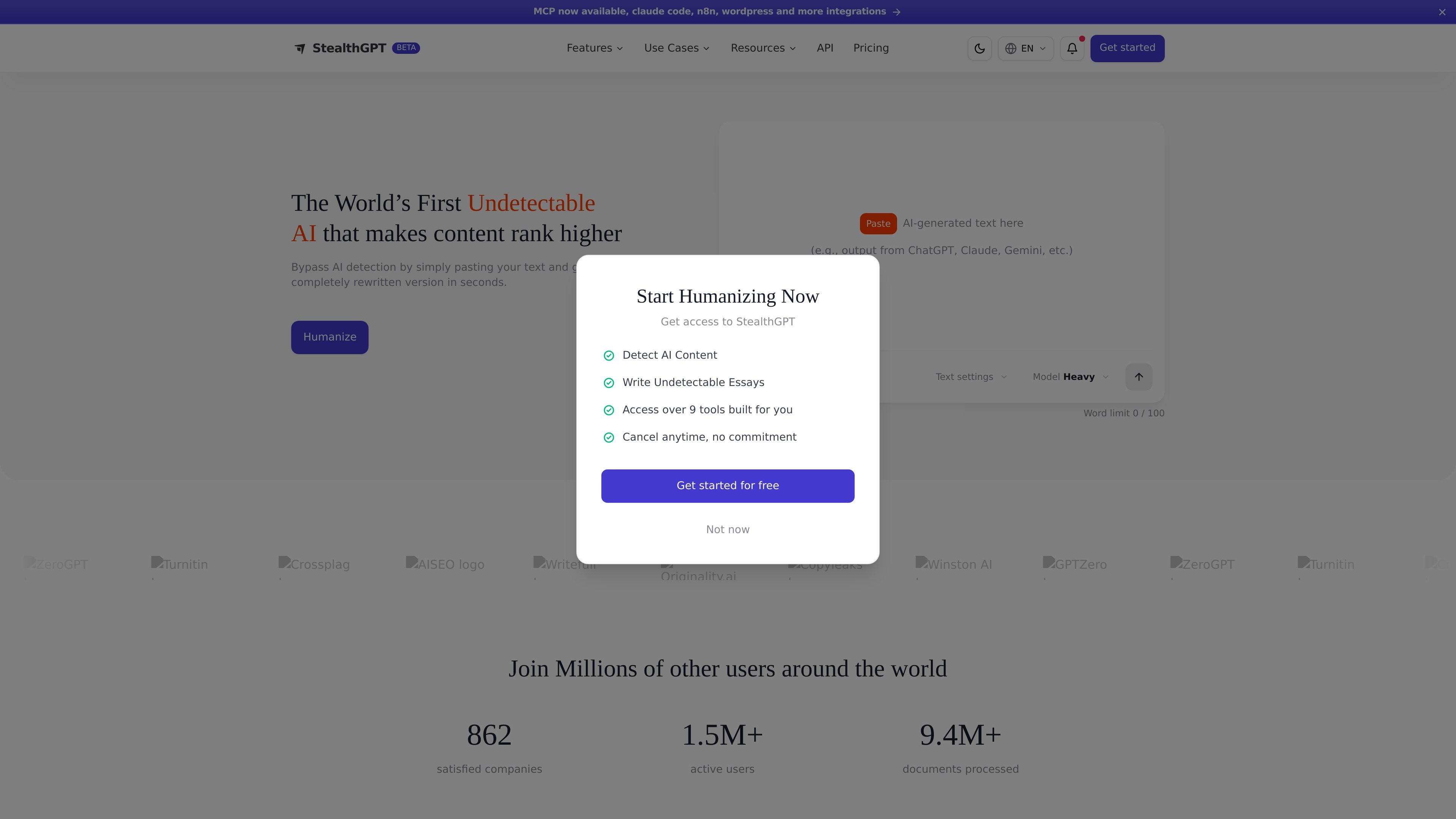Click the red Paste button
Viewport: 1456px width, 819px height.
pos(878,224)
